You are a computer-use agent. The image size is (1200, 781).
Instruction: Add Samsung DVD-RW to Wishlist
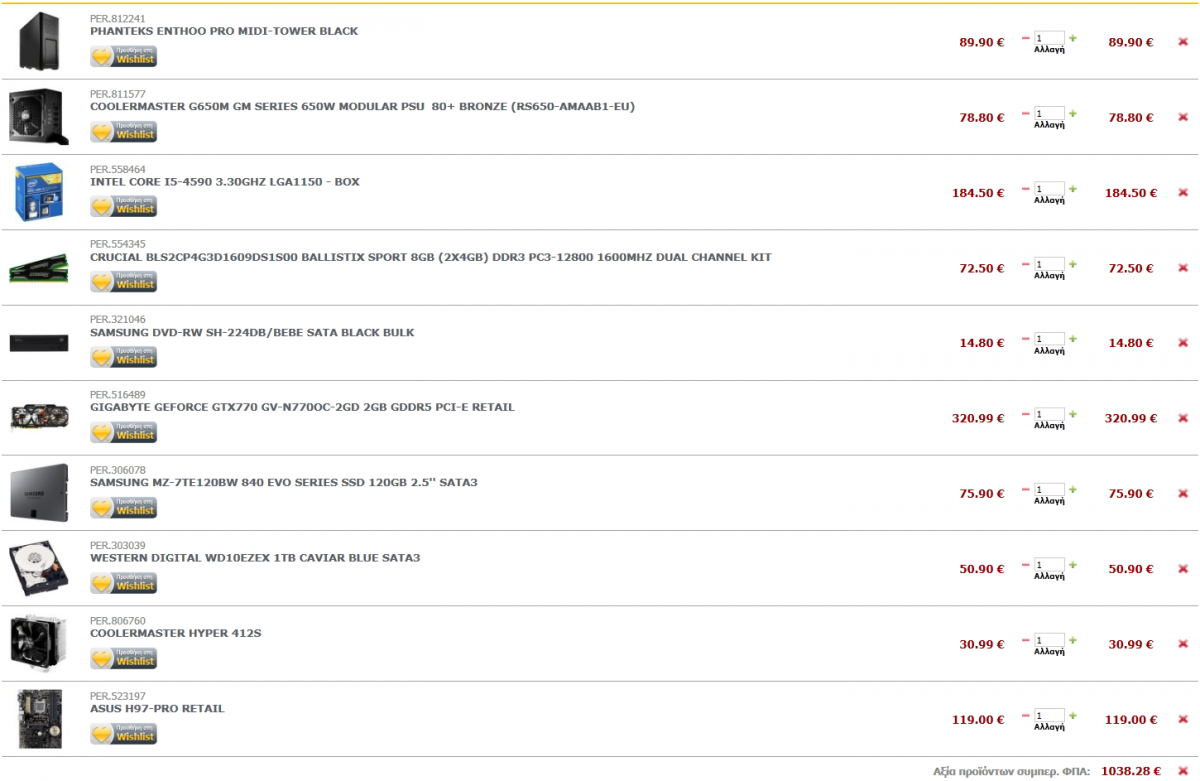pyautogui.click(x=124, y=357)
